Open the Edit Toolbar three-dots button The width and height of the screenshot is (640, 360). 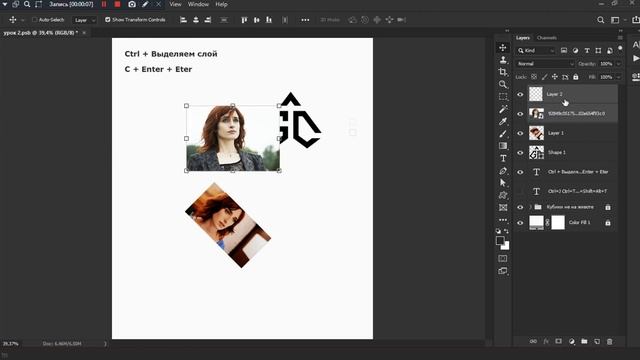coord(503,220)
